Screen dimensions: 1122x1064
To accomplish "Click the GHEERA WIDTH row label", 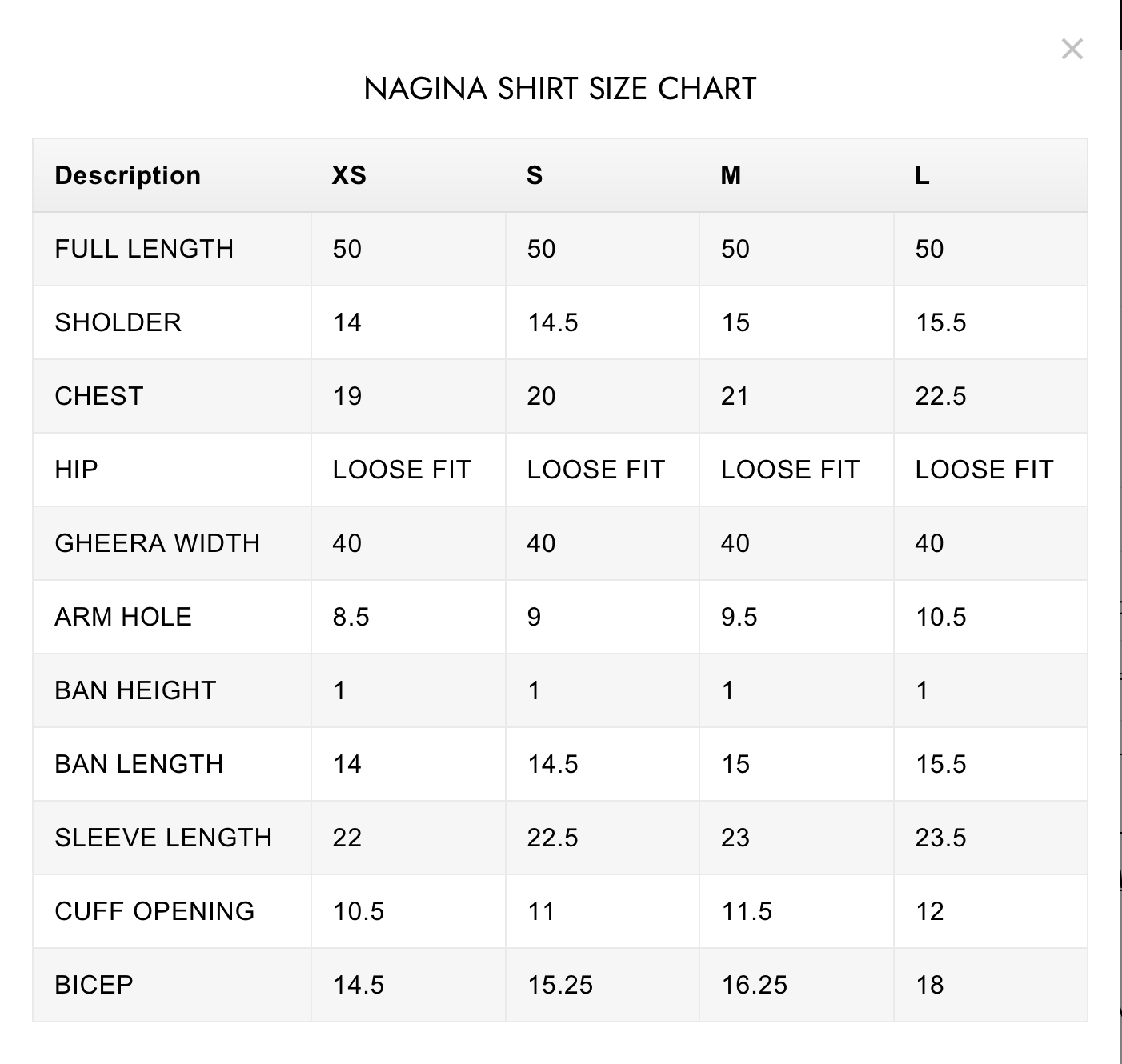I will [157, 543].
